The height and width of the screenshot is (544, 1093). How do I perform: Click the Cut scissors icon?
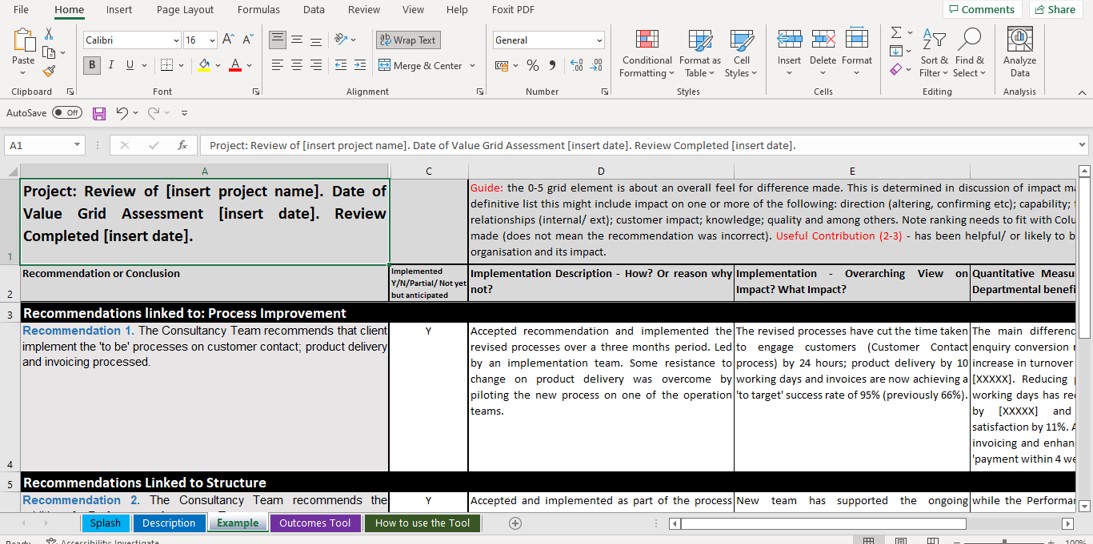click(x=49, y=33)
